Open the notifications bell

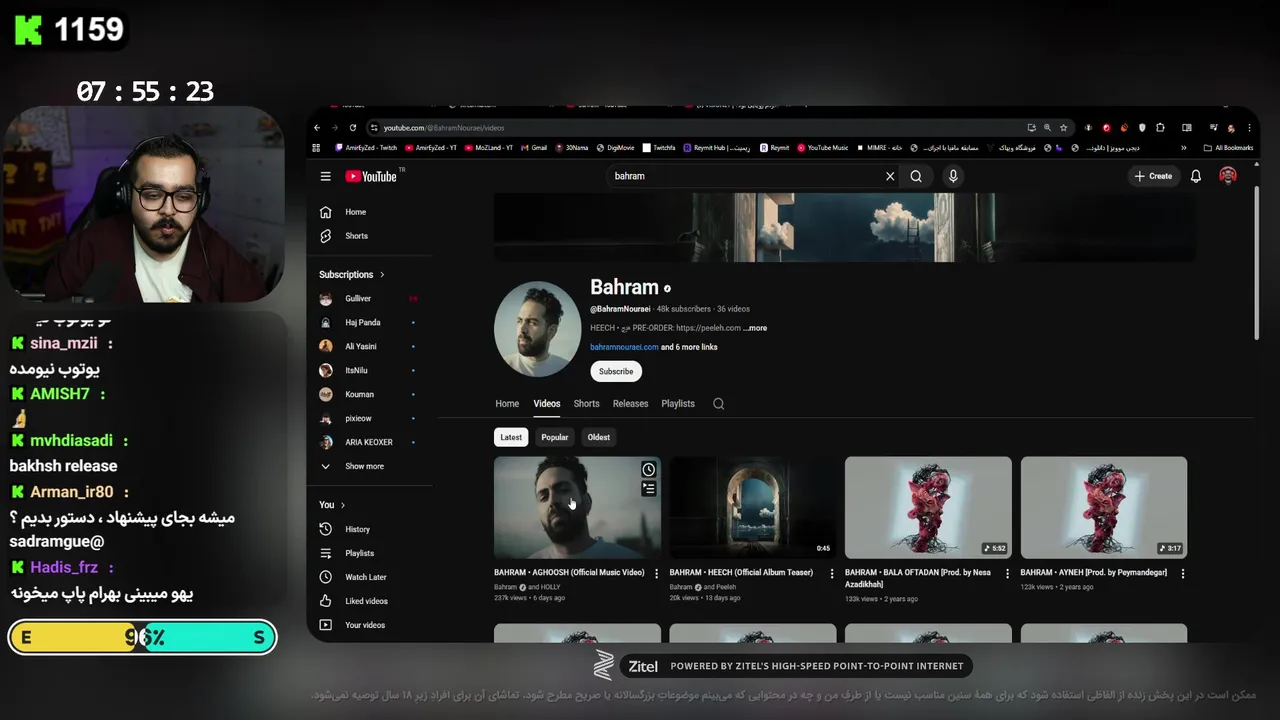(x=1196, y=176)
